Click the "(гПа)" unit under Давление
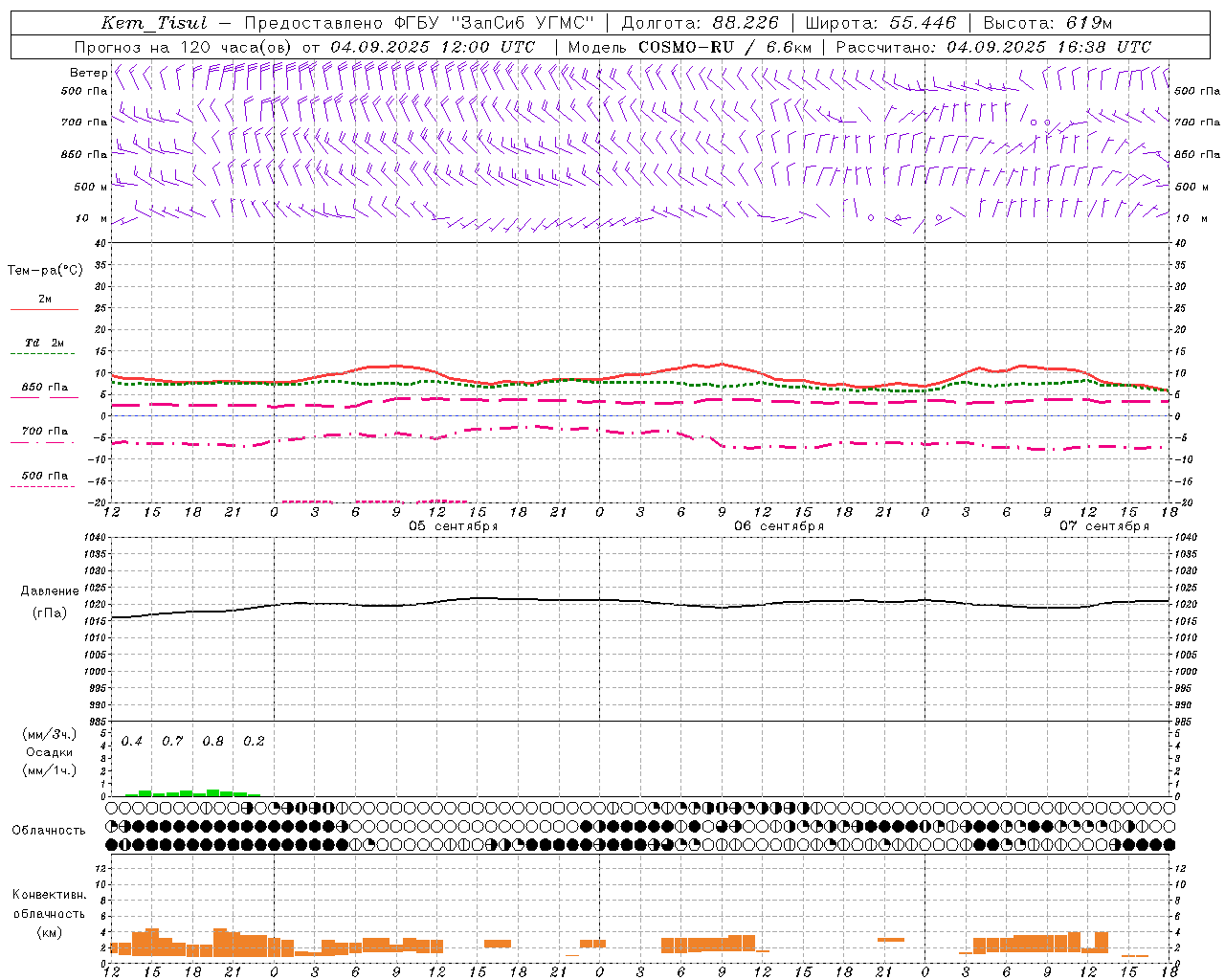Viewport: 1225px width, 980px height. tap(50, 613)
